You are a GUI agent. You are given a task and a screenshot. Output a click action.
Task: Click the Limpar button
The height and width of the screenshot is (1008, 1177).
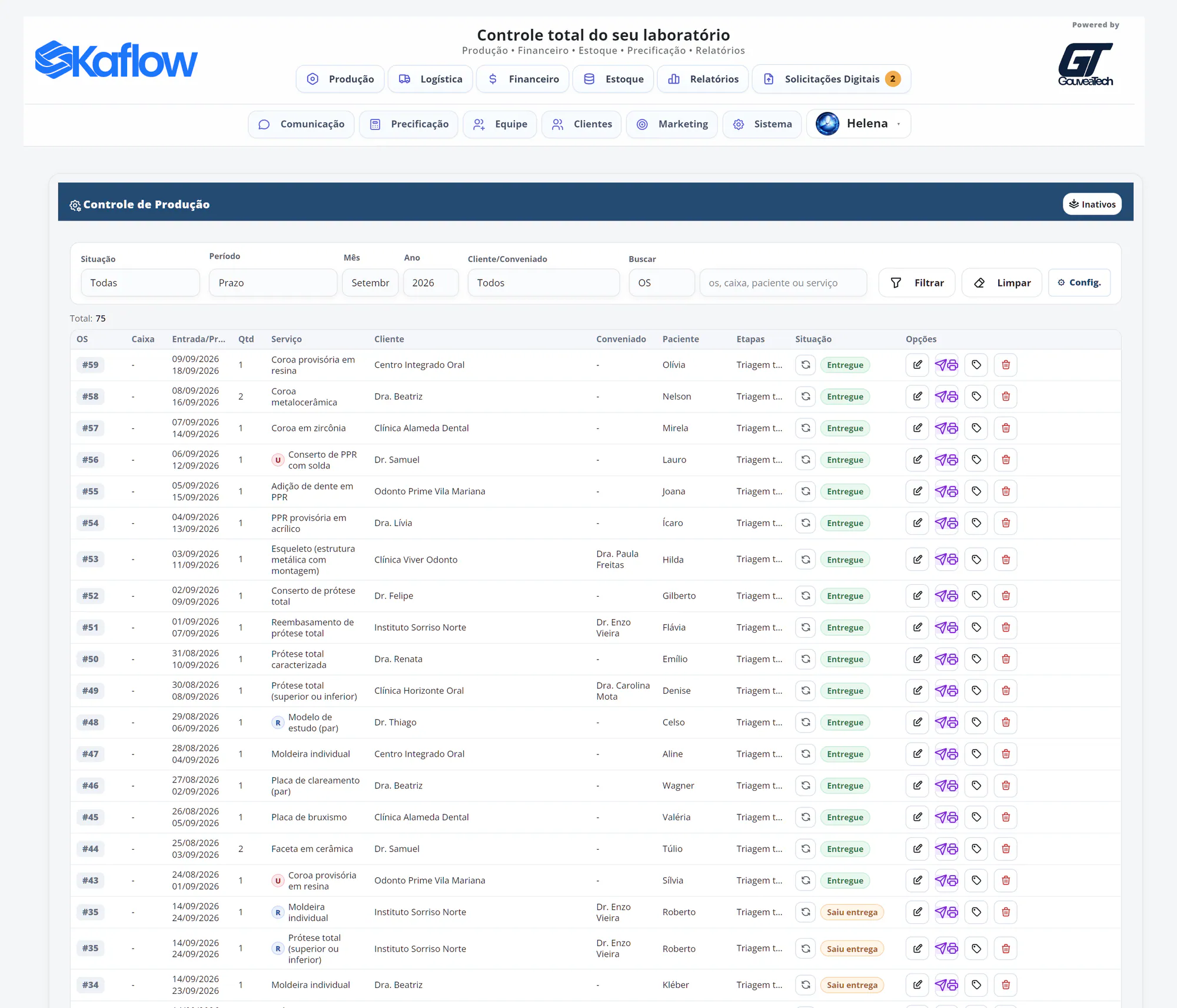tap(1002, 283)
